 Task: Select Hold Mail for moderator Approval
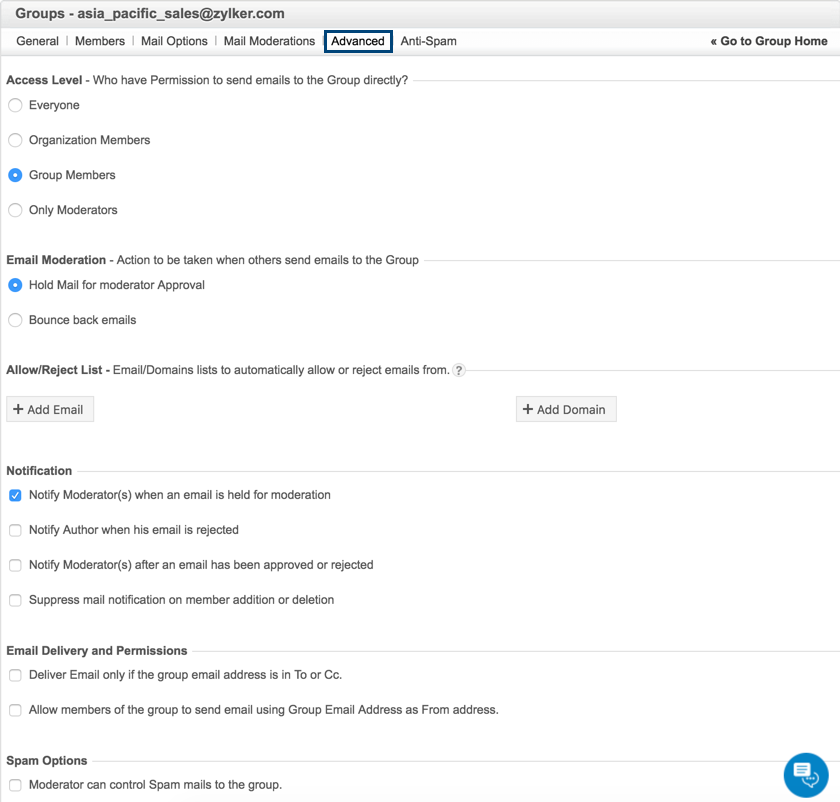(x=15, y=285)
